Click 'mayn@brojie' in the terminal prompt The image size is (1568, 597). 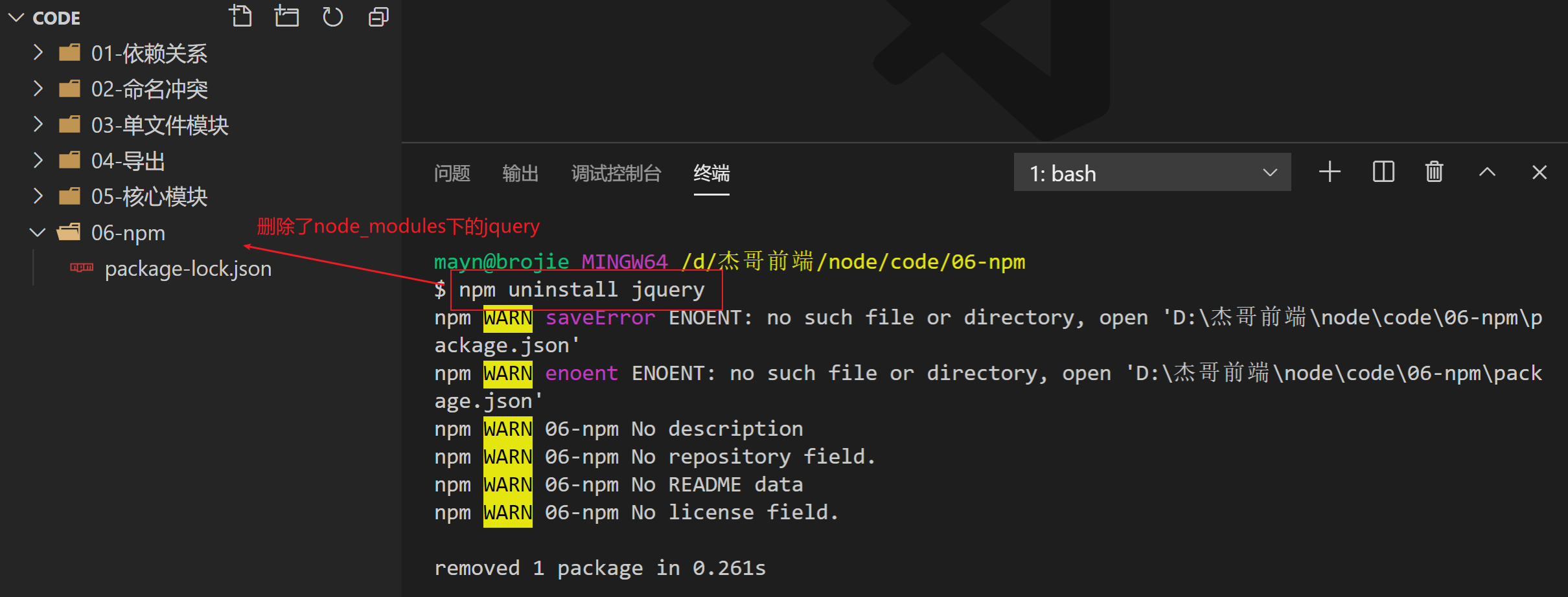coord(502,262)
